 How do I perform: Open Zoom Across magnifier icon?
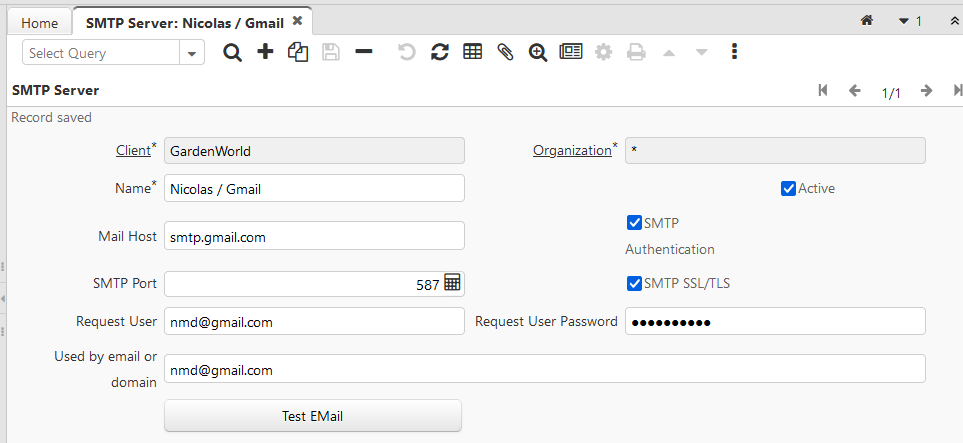(538, 53)
